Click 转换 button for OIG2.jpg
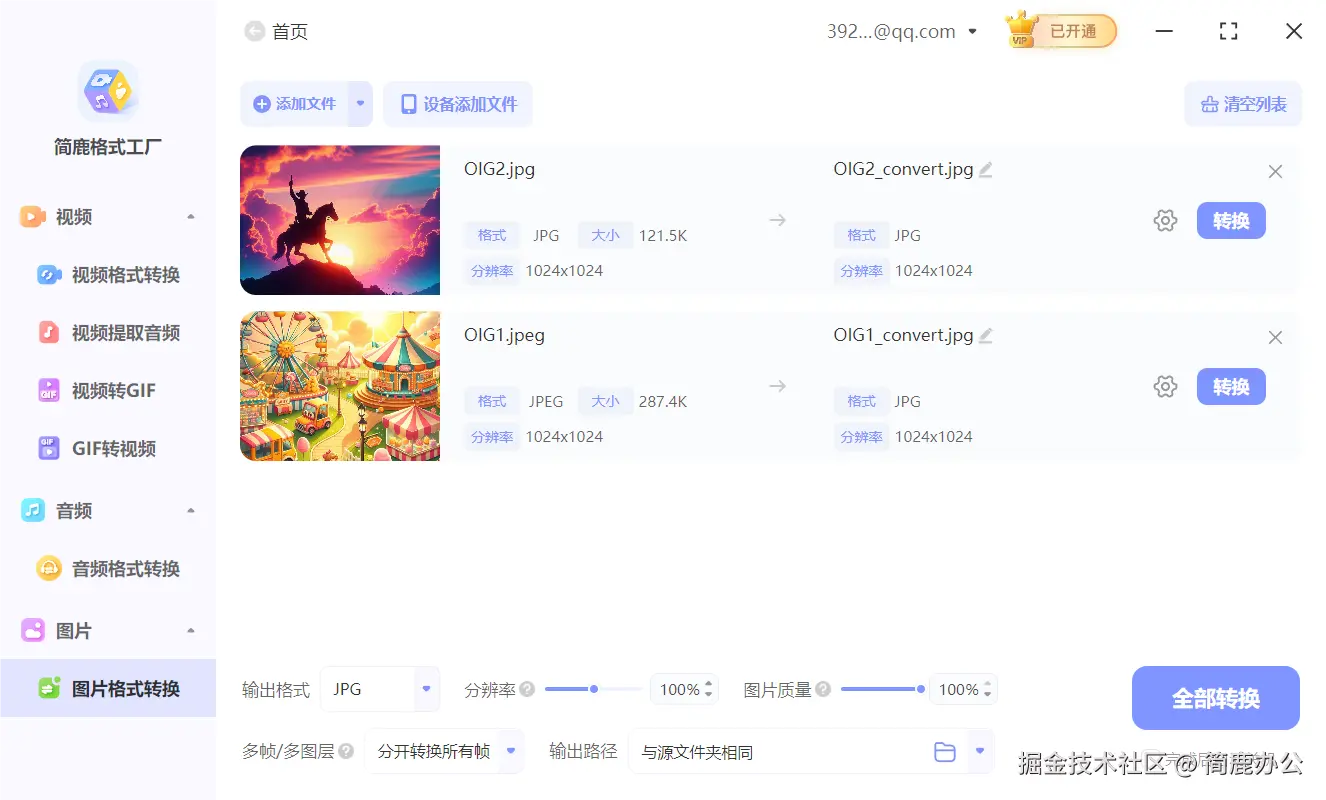1326x800 pixels. [x=1231, y=221]
